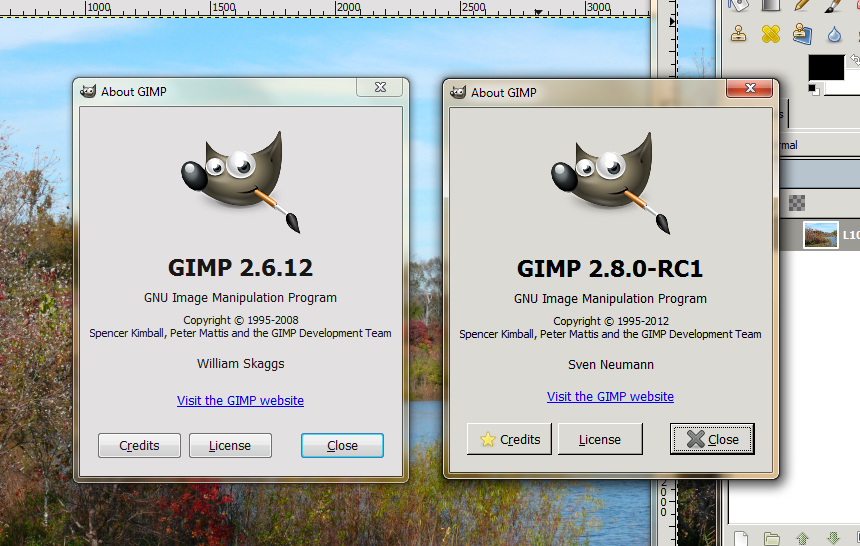
Task: Select the layer thumbnail in Layers panel
Action: click(821, 234)
